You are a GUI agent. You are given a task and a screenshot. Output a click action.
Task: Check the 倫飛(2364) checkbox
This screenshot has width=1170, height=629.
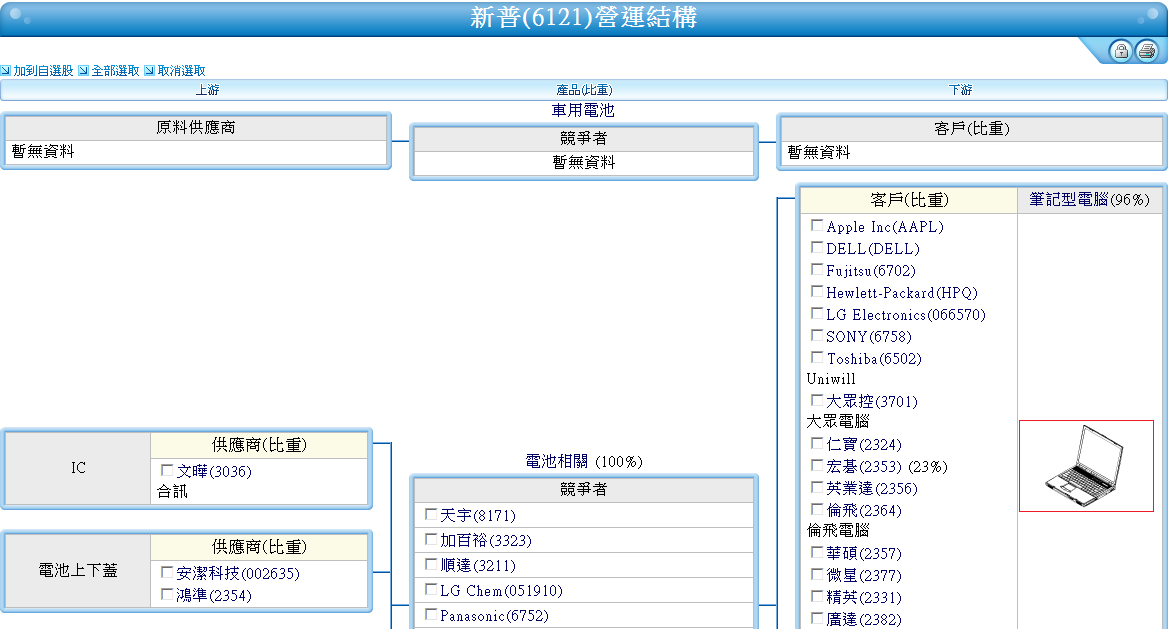click(817, 509)
